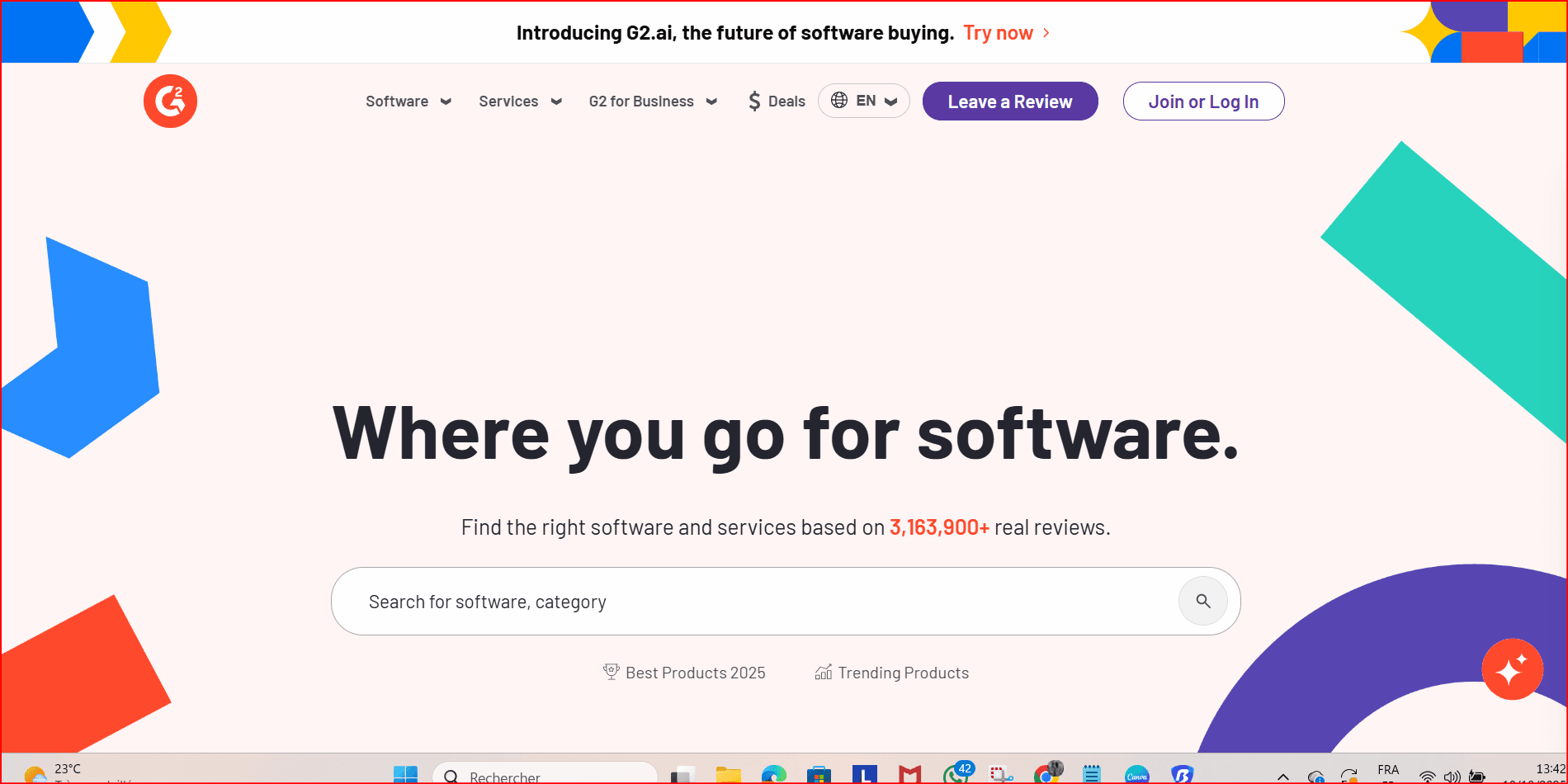Expand the Services dropdown menu
The height and width of the screenshot is (784, 1568).
click(520, 102)
